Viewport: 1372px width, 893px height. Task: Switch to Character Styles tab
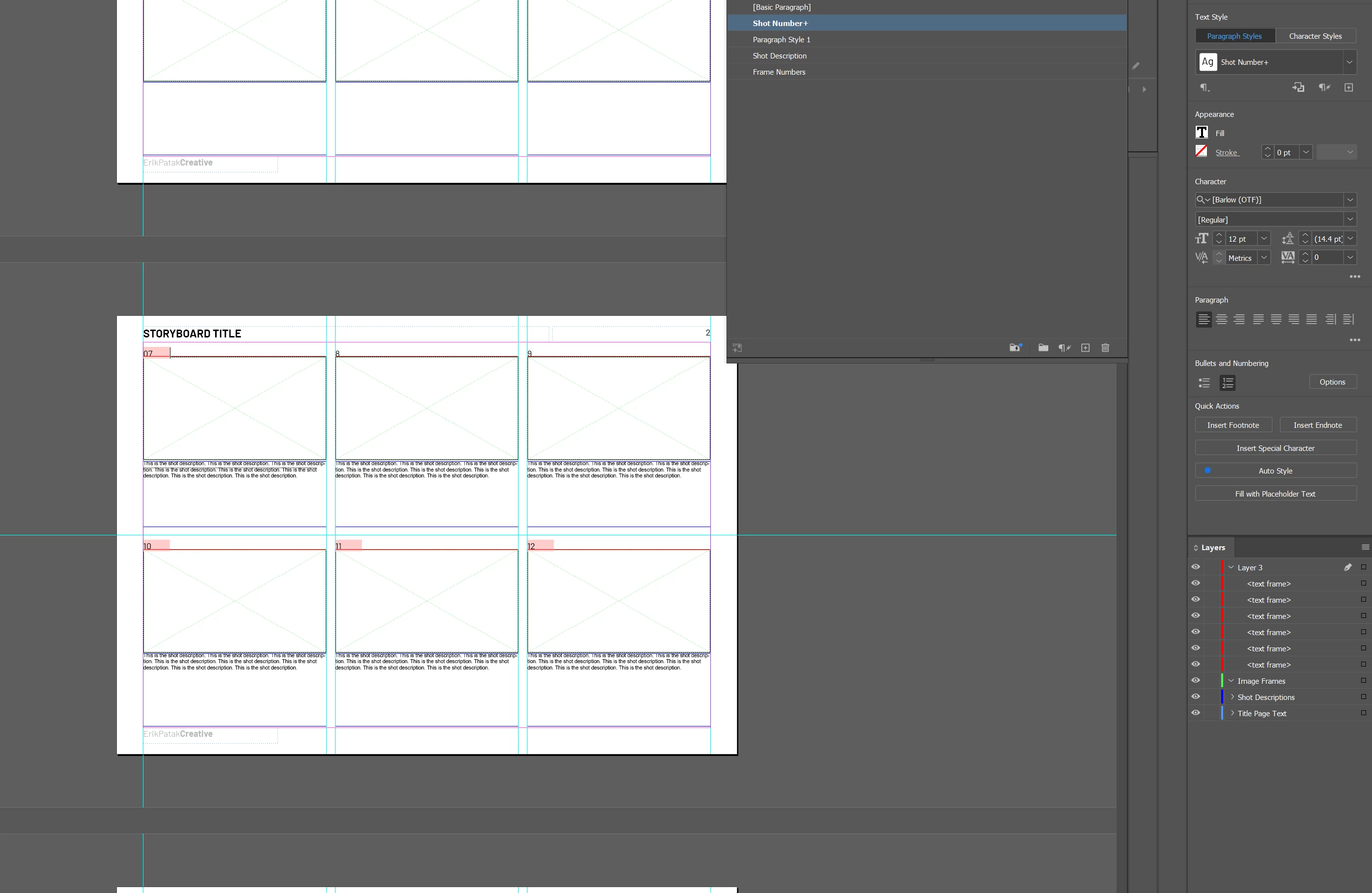tap(1315, 36)
